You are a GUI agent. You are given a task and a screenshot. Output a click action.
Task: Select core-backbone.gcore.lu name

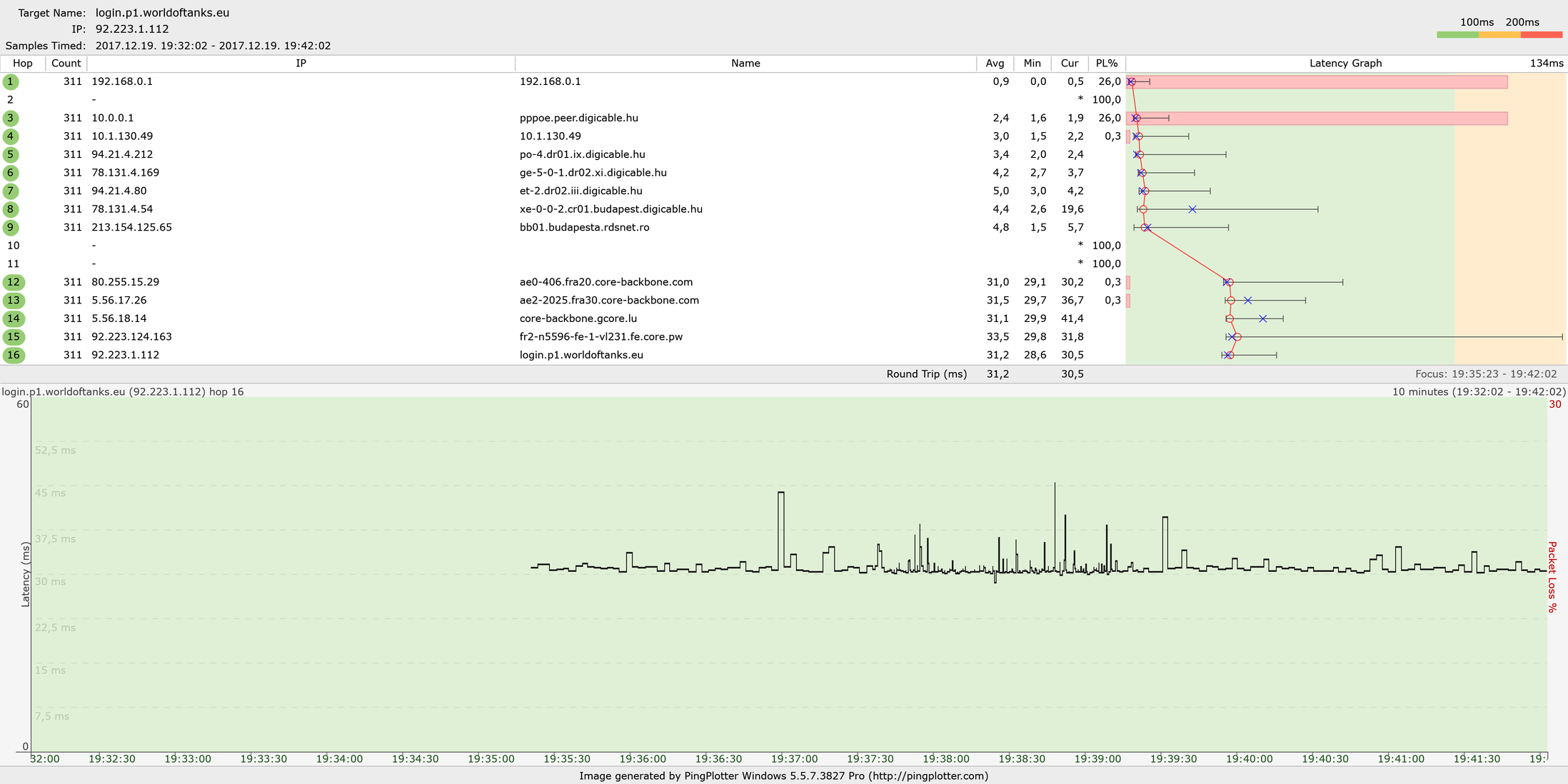tap(578, 318)
